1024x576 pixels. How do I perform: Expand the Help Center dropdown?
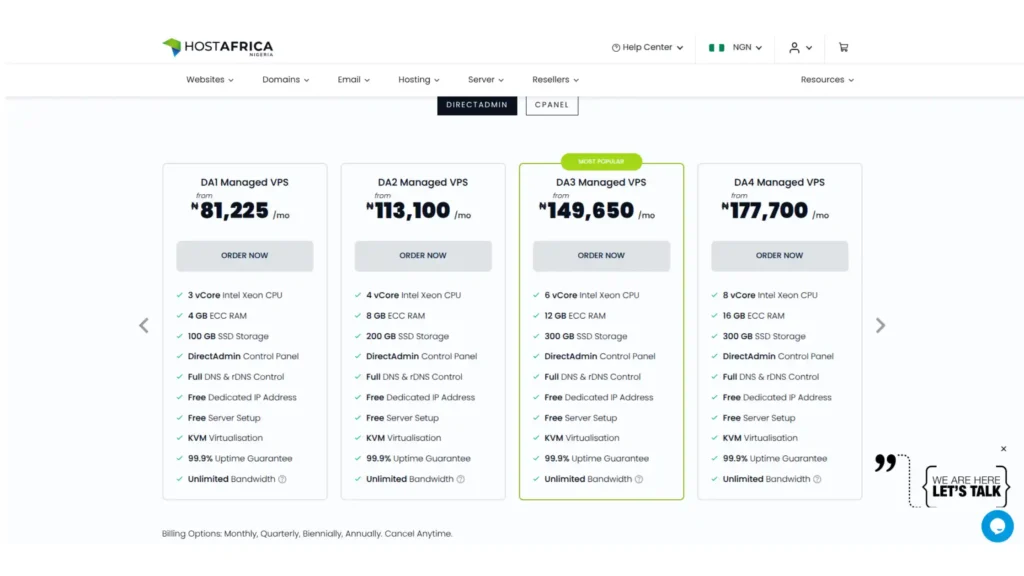(647, 48)
